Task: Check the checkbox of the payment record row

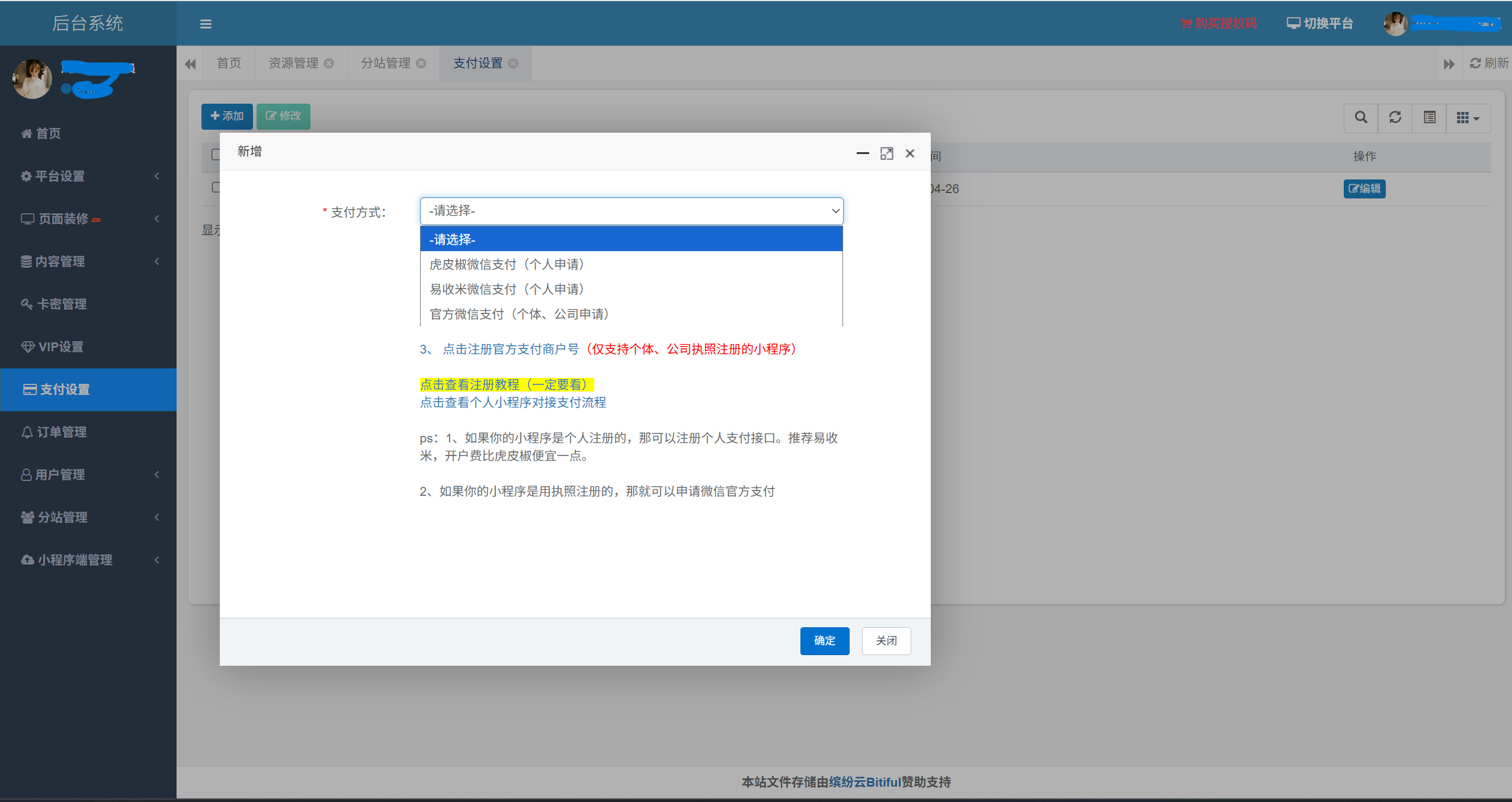Action: click(217, 187)
